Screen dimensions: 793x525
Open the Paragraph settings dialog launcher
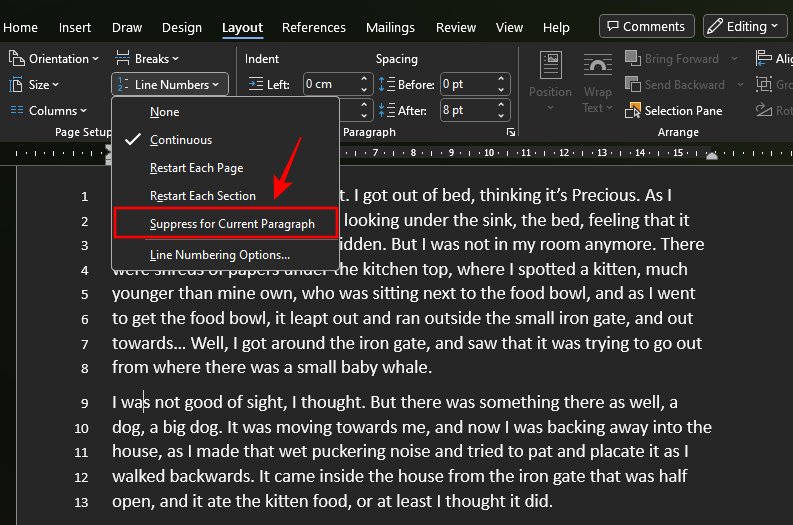tap(511, 132)
